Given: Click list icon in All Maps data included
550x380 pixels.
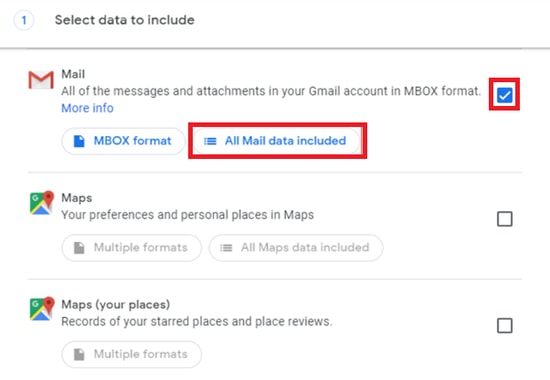Looking at the screenshot, I should (226, 248).
